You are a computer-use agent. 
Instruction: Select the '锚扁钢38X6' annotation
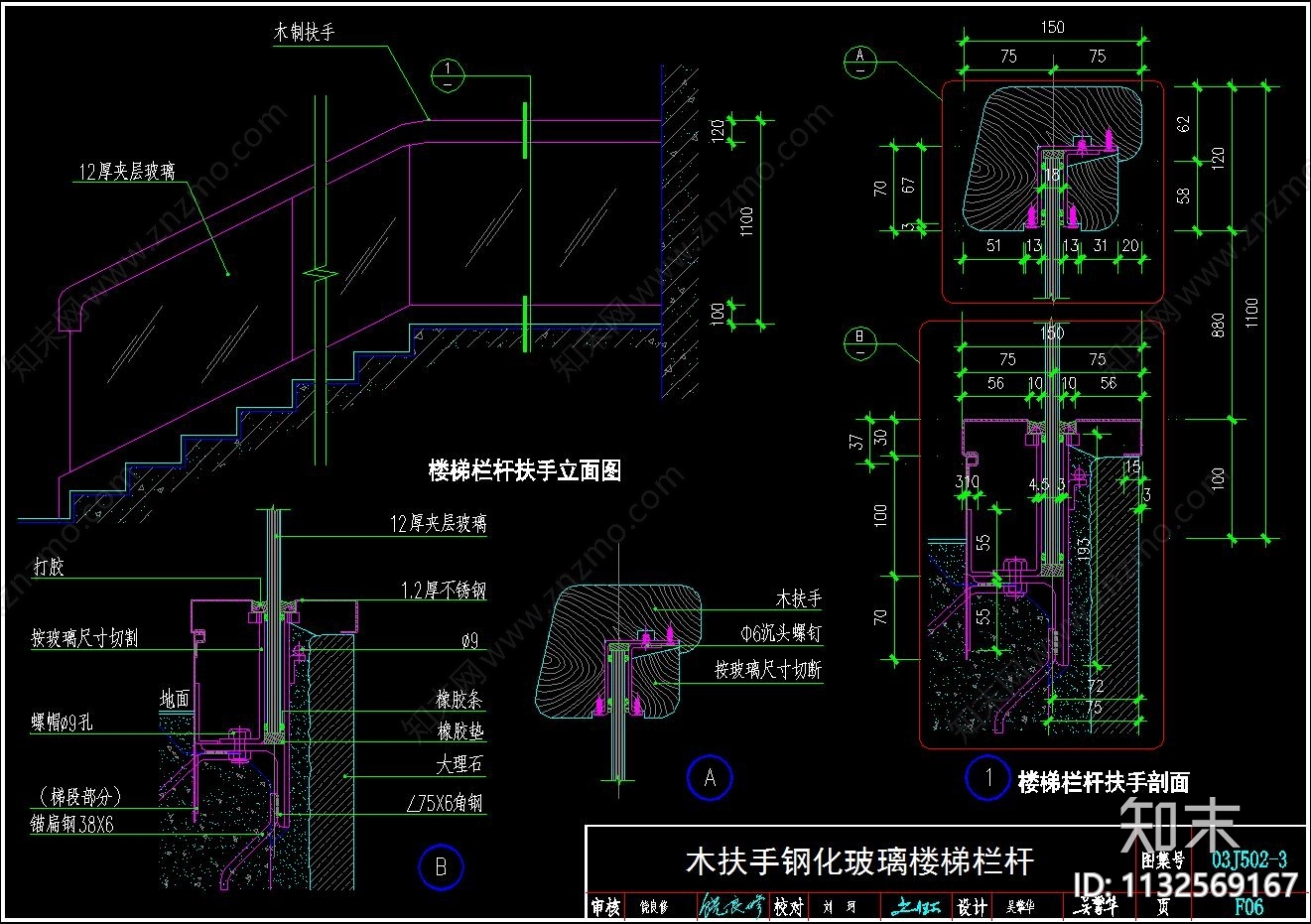pos(72,823)
